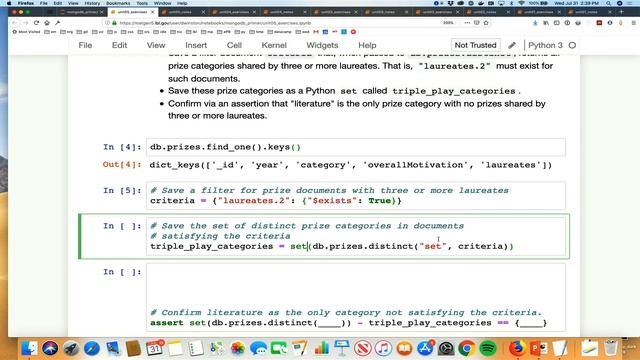640x360 pixels.
Task: Open the Kernel menu in Jupyter
Action: 274,45
